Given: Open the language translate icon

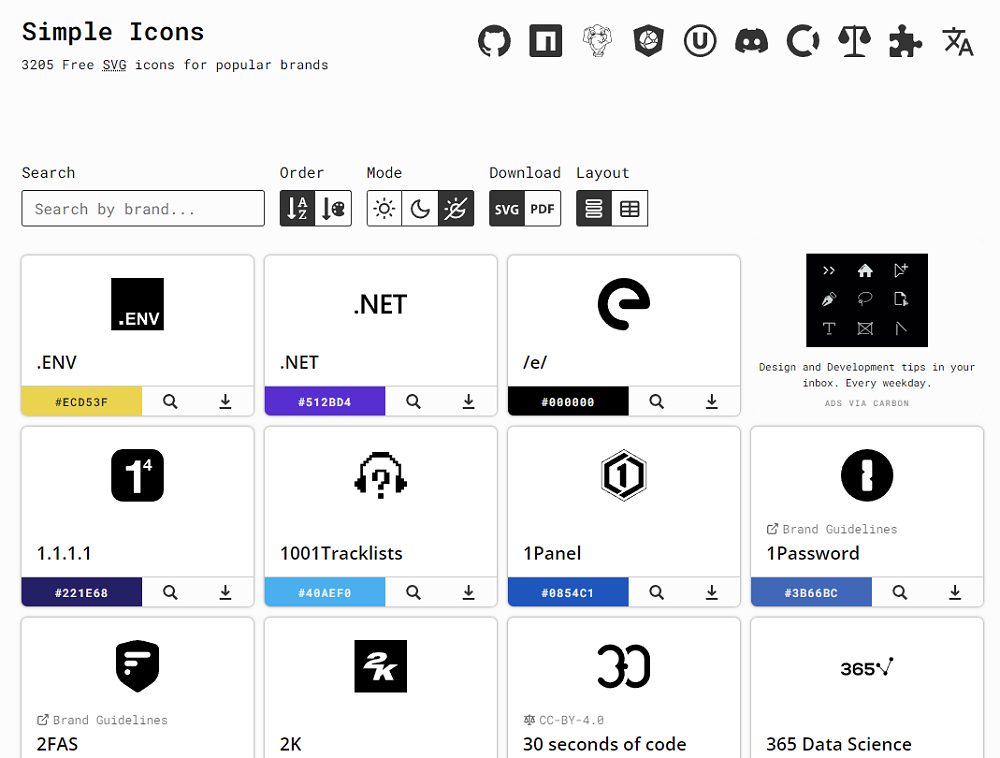Looking at the screenshot, I should point(957,41).
